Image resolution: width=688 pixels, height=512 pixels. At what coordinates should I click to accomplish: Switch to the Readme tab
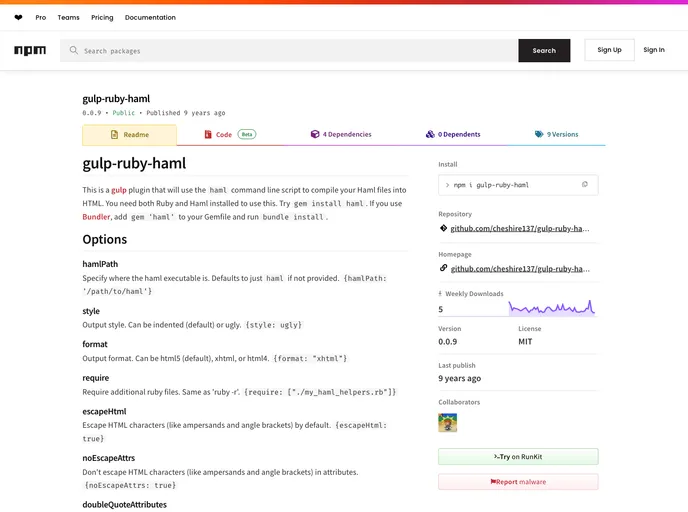pyautogui.click(x=129, y=135)
